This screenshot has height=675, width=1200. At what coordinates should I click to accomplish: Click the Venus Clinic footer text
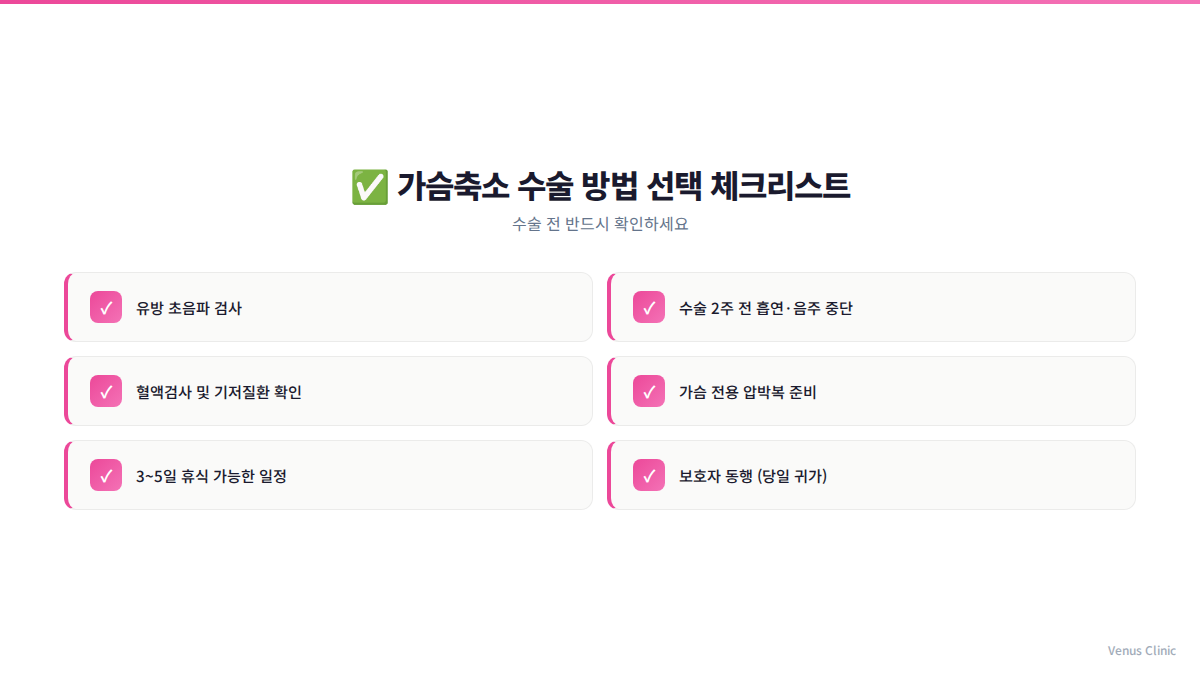tap(1141, 651)
